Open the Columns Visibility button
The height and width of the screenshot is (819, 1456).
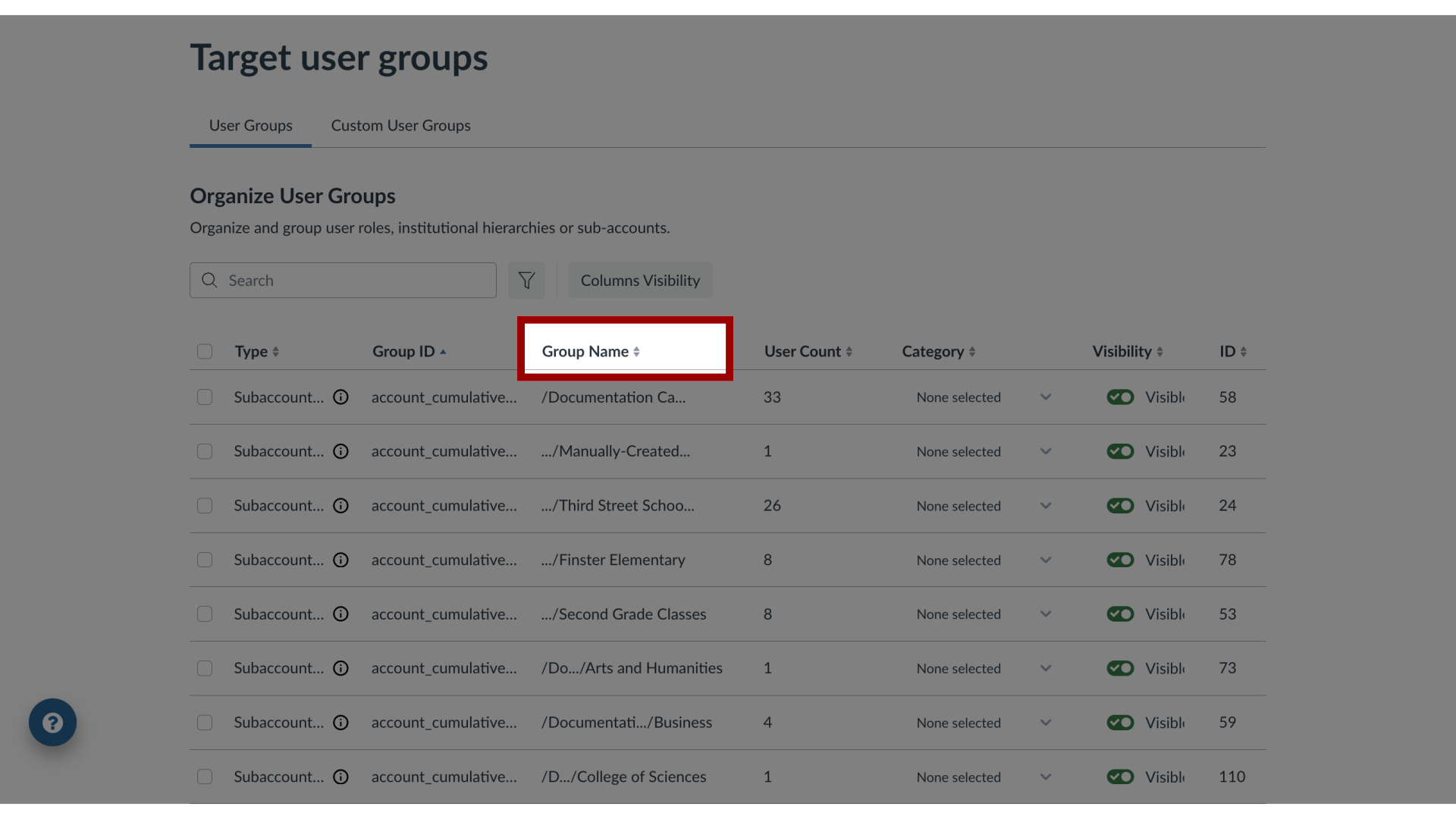[640, 281]
